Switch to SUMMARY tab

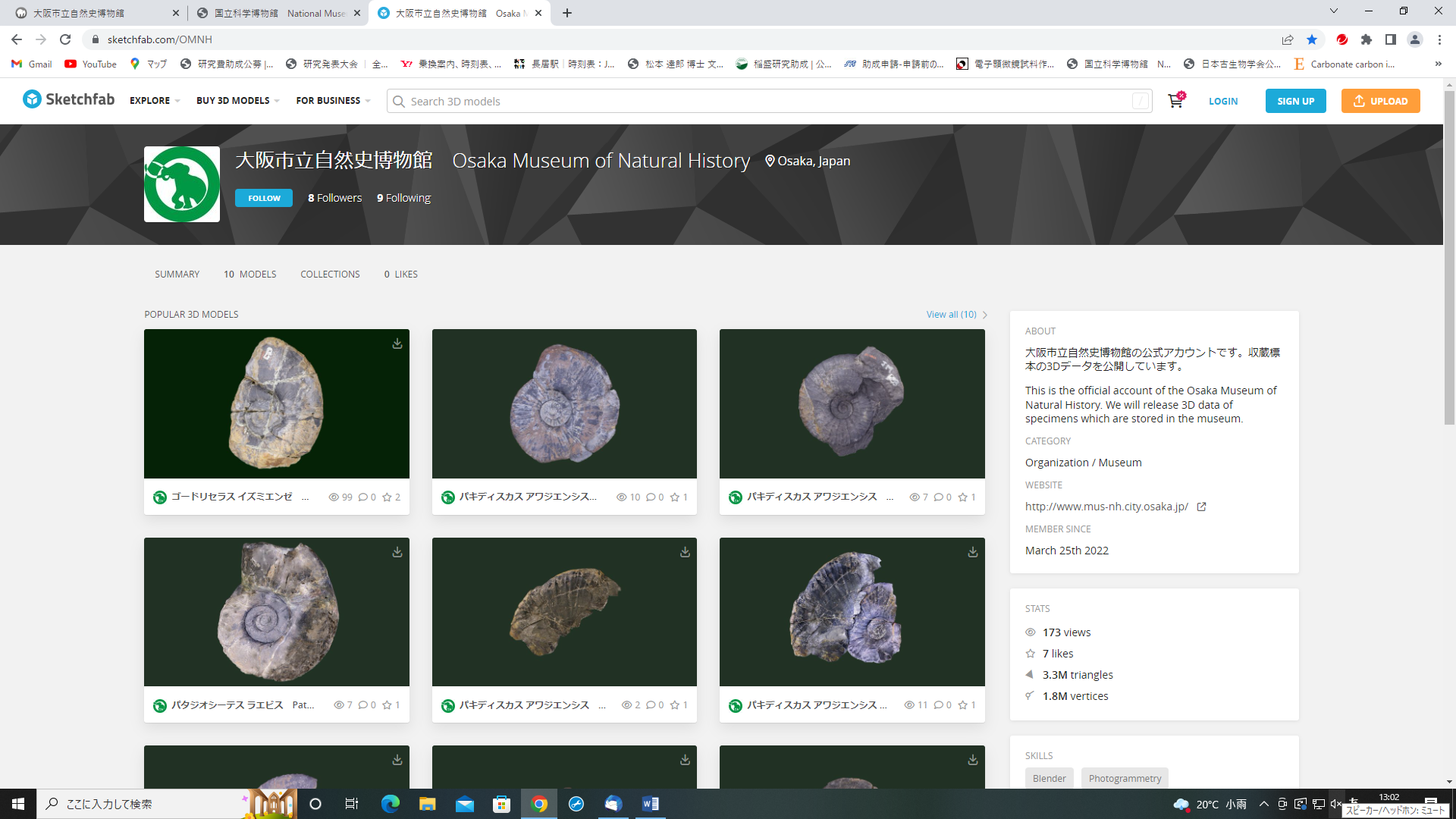click(x=177, y=275)
